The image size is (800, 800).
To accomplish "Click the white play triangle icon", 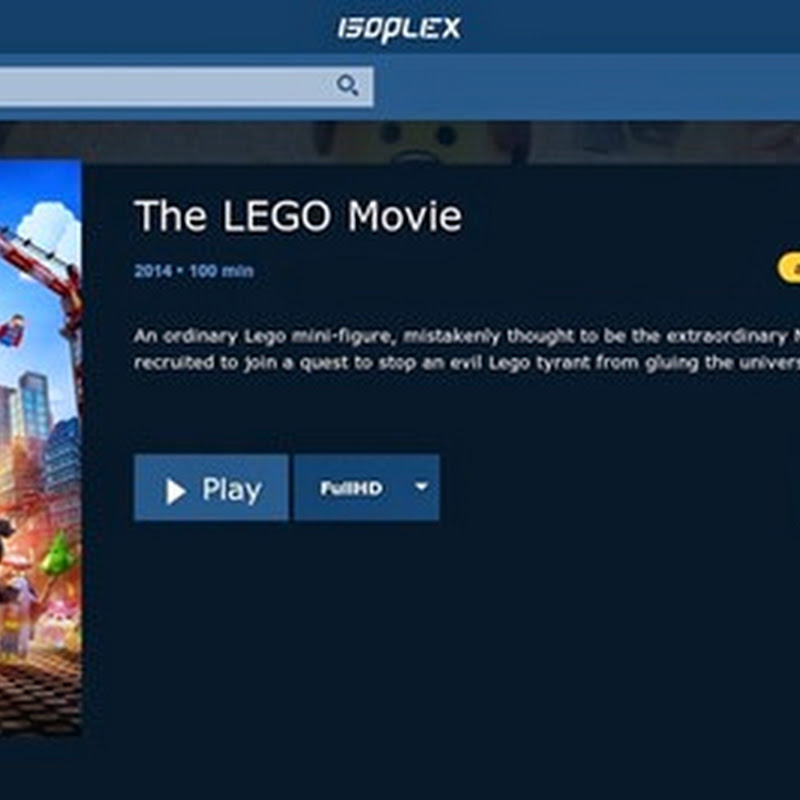I will pyautogui.click(x=176, y=491).
